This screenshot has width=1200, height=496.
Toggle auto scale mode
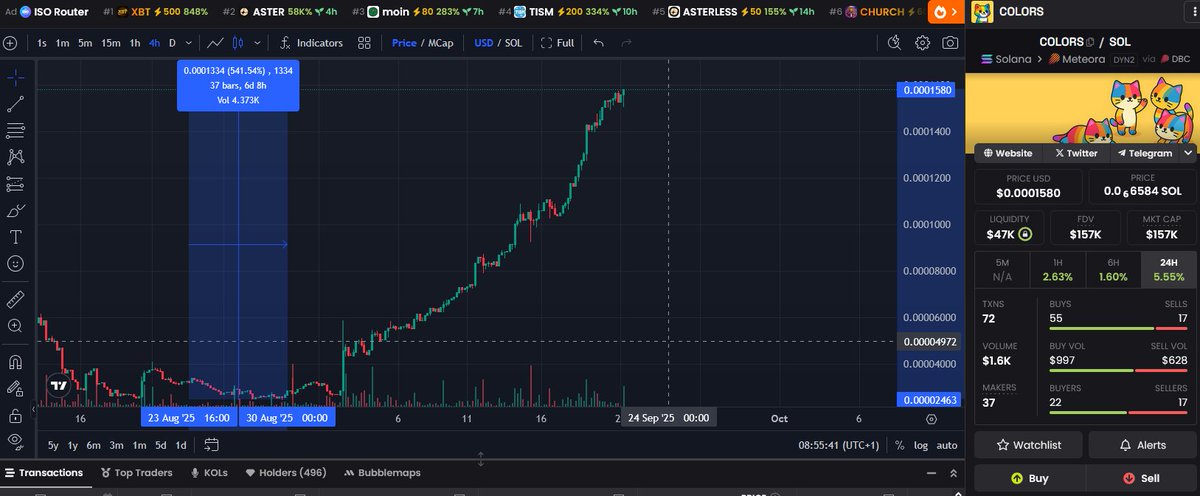[946, 445]
